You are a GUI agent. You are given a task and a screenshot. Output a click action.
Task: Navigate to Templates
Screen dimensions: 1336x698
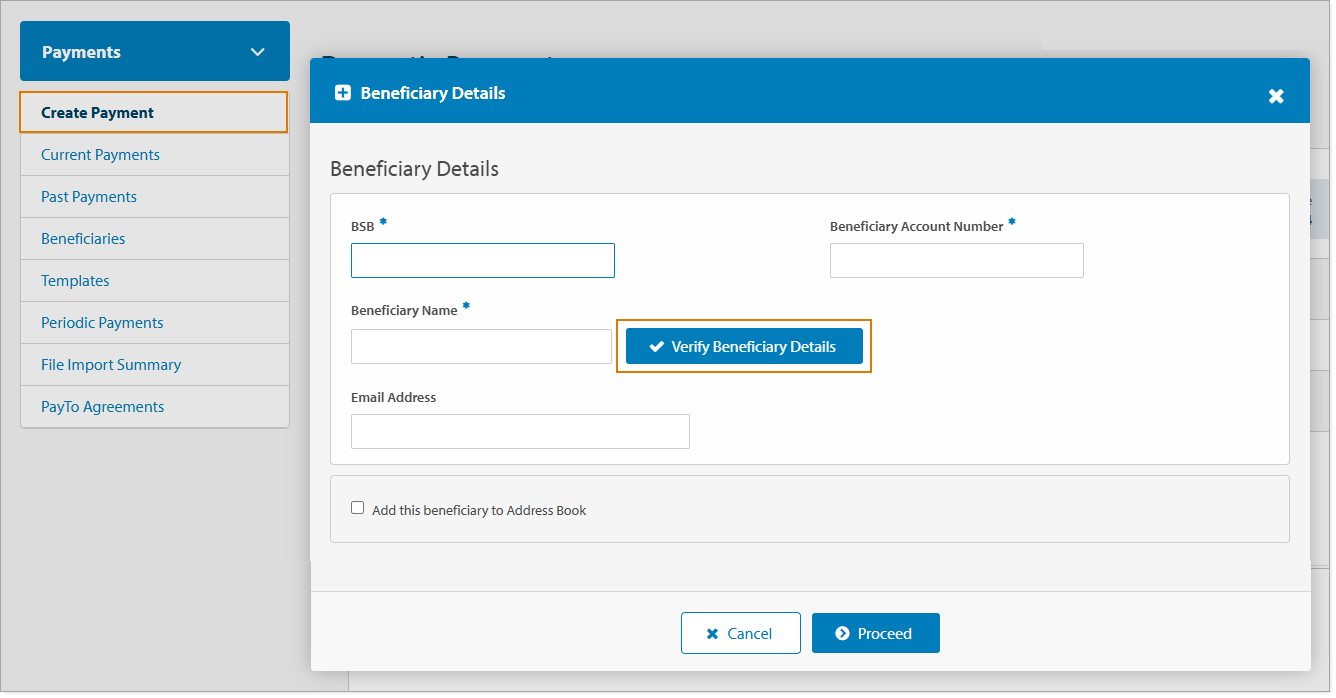tap(74, 280)
